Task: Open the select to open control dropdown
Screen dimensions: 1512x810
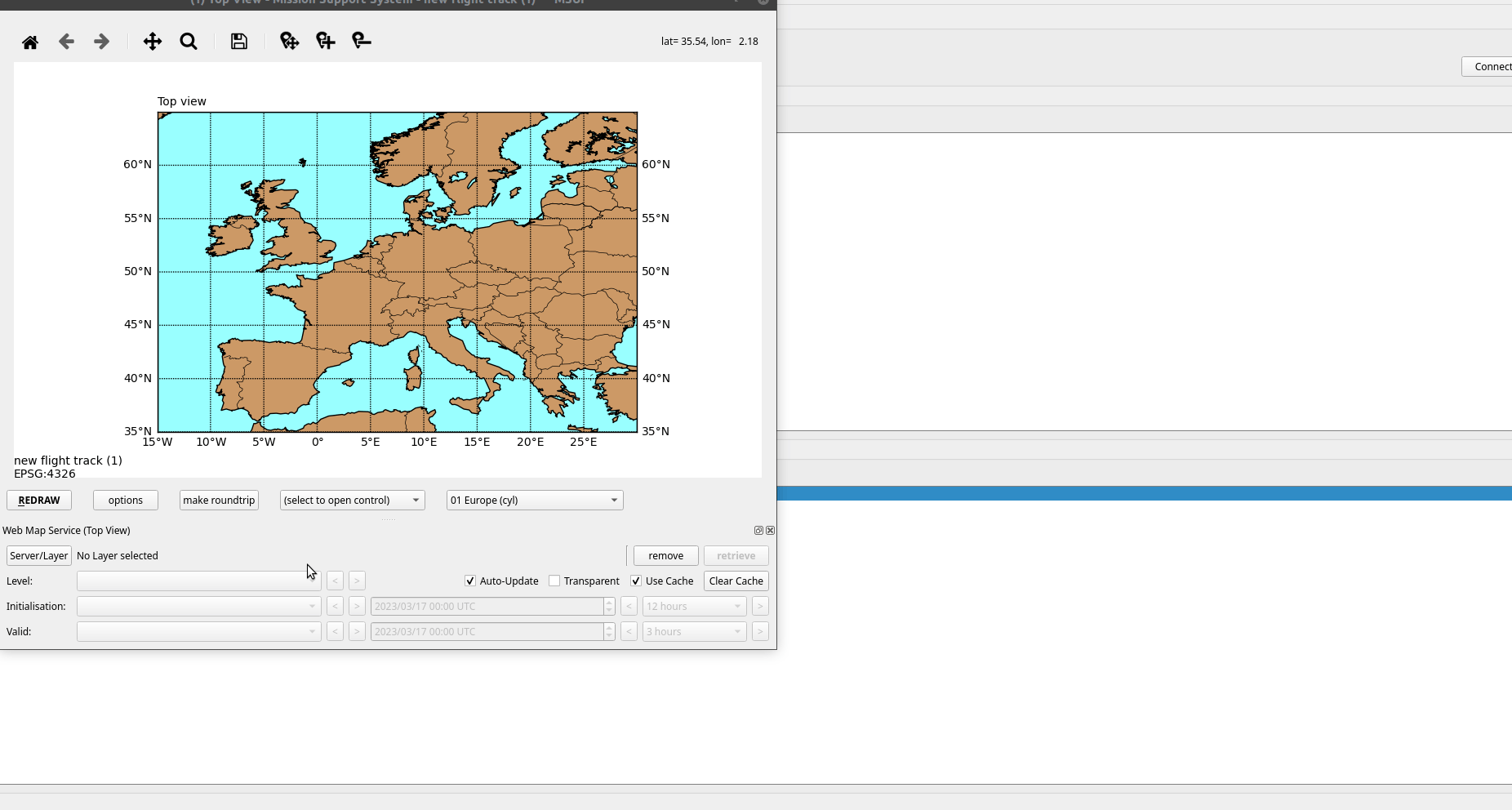Action: [351, 500]
